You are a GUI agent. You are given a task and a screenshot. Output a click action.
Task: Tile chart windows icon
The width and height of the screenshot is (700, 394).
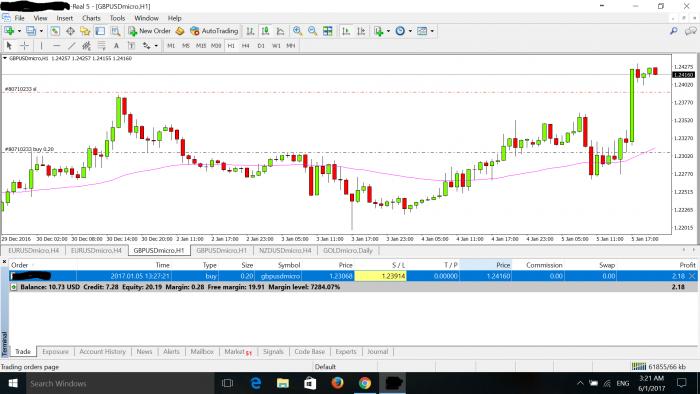pos(328,31)
